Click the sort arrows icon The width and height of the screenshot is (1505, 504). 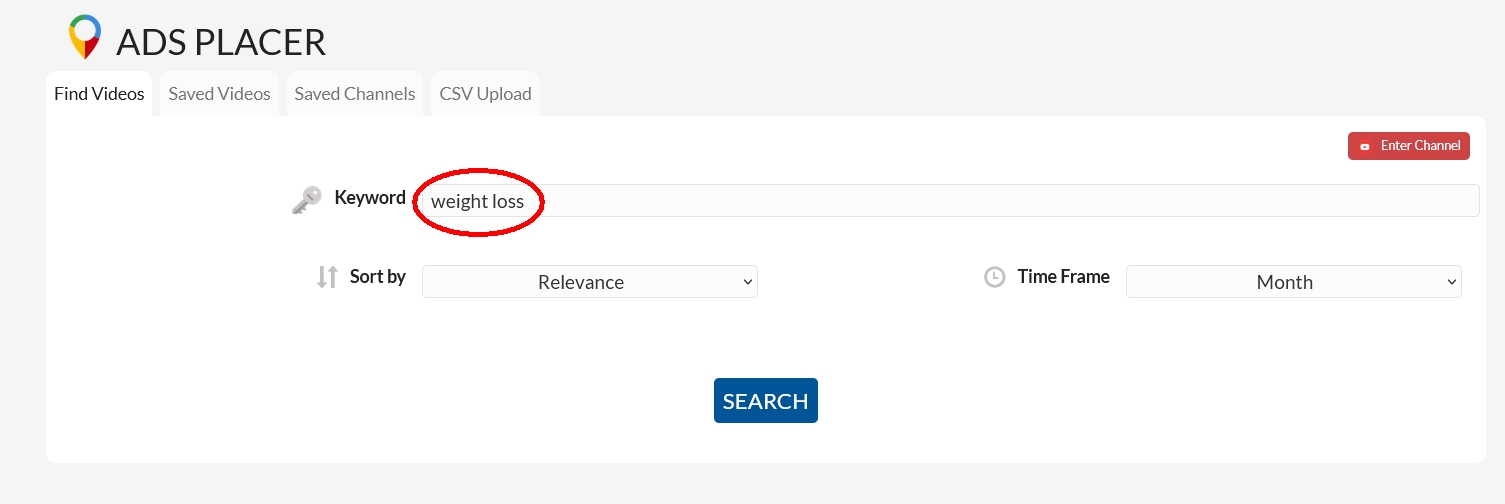pos(327,277)
